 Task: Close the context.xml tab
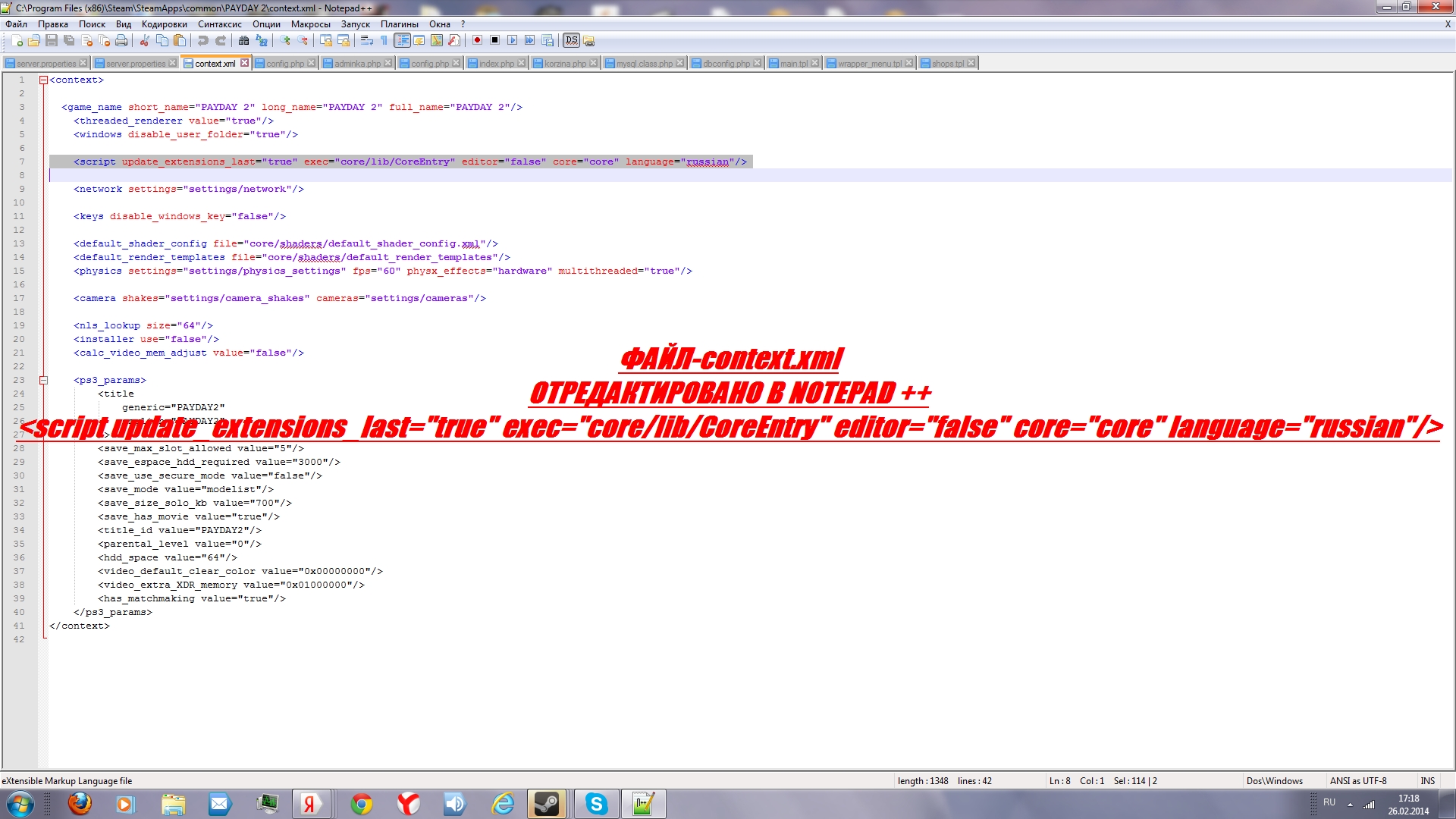(244, 63)
